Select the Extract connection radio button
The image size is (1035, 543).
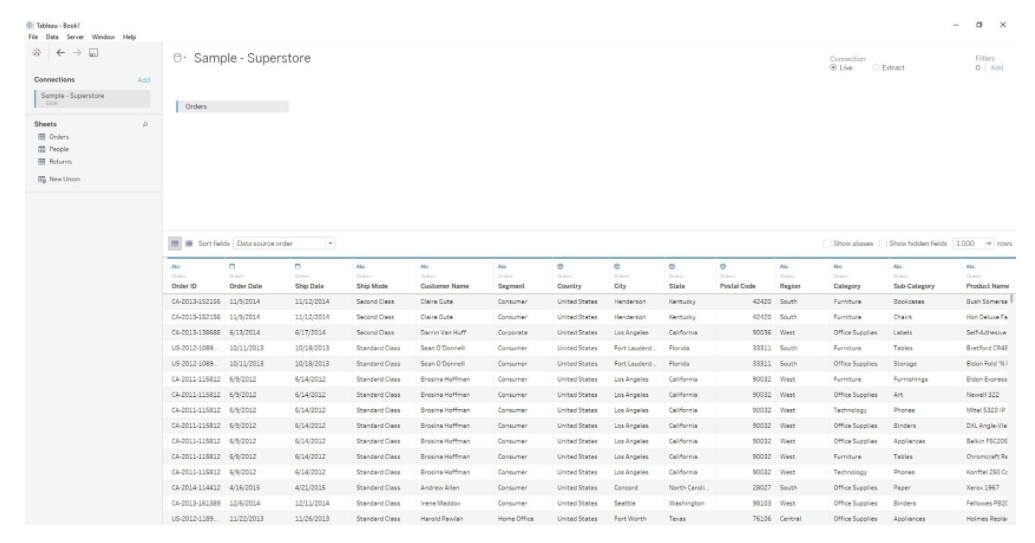point(876,68)
